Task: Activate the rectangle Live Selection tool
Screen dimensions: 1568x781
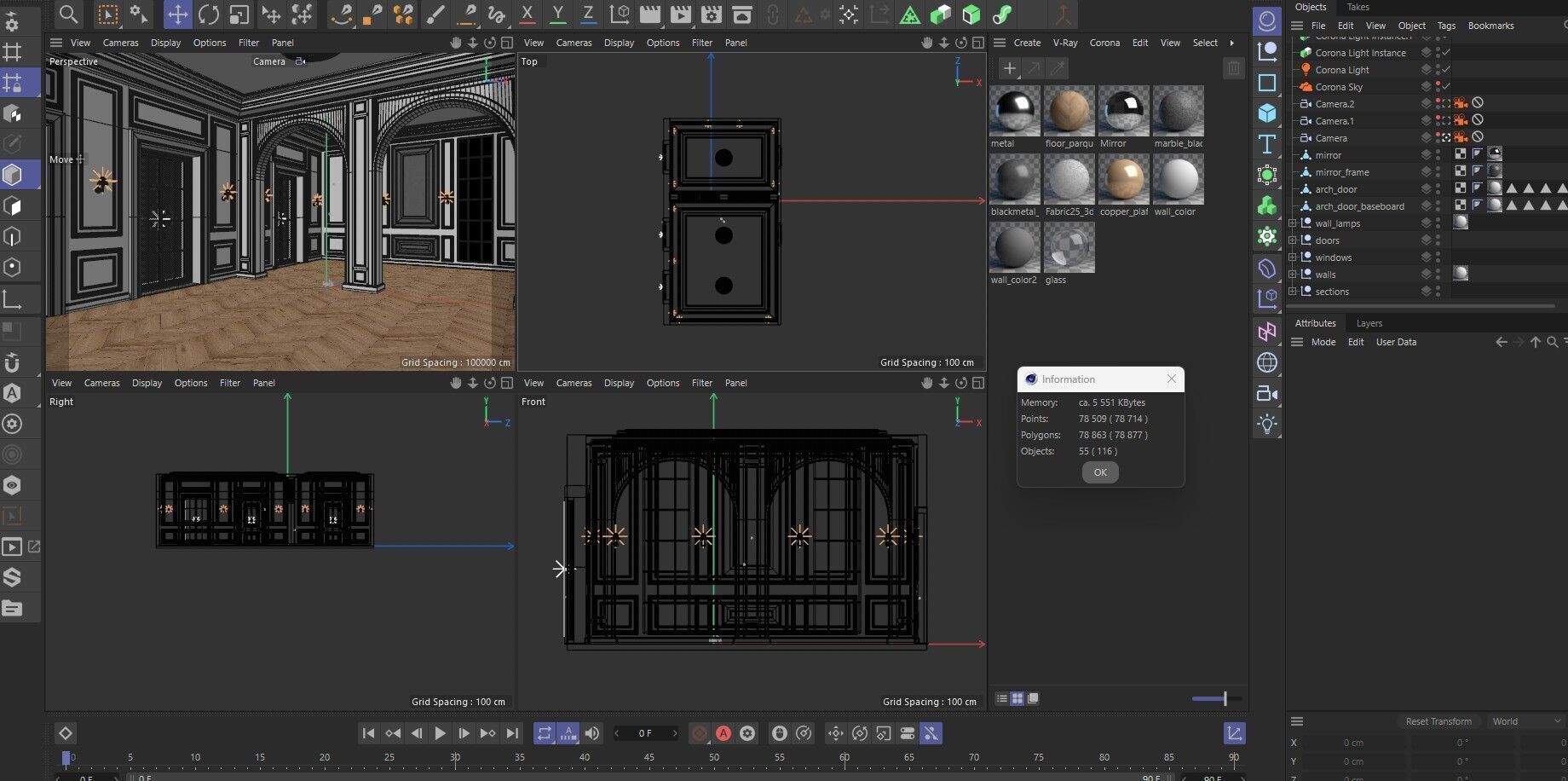Action: click(x=107, y=14)
